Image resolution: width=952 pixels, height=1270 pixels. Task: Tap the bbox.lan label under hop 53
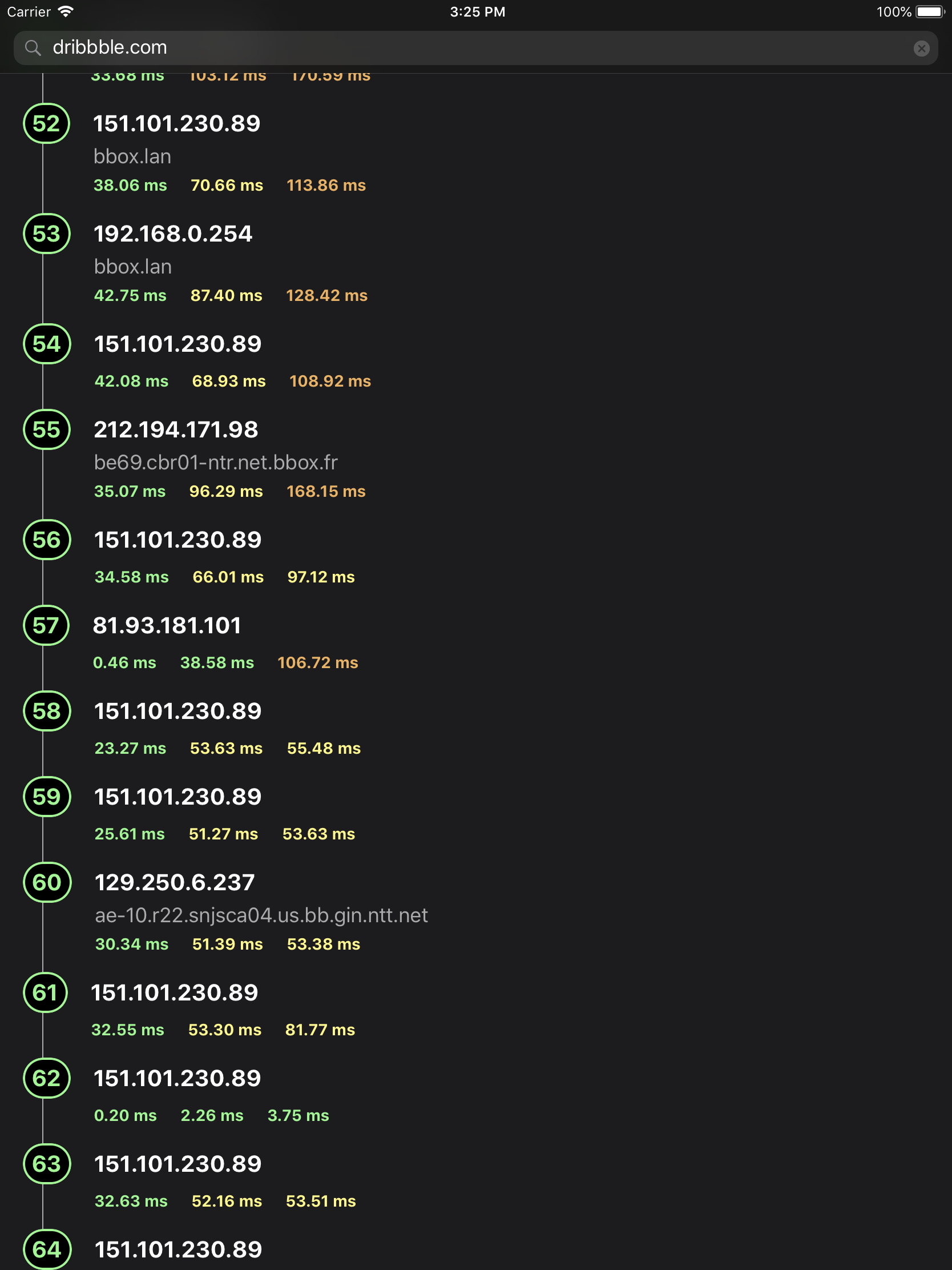coord(132,266)
